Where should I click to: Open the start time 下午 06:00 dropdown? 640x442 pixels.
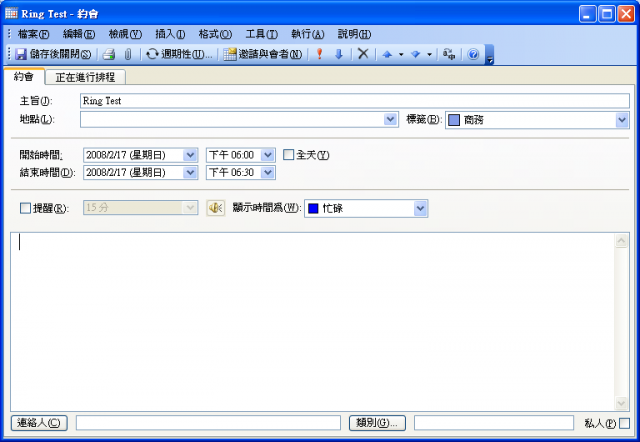(267, 155)
